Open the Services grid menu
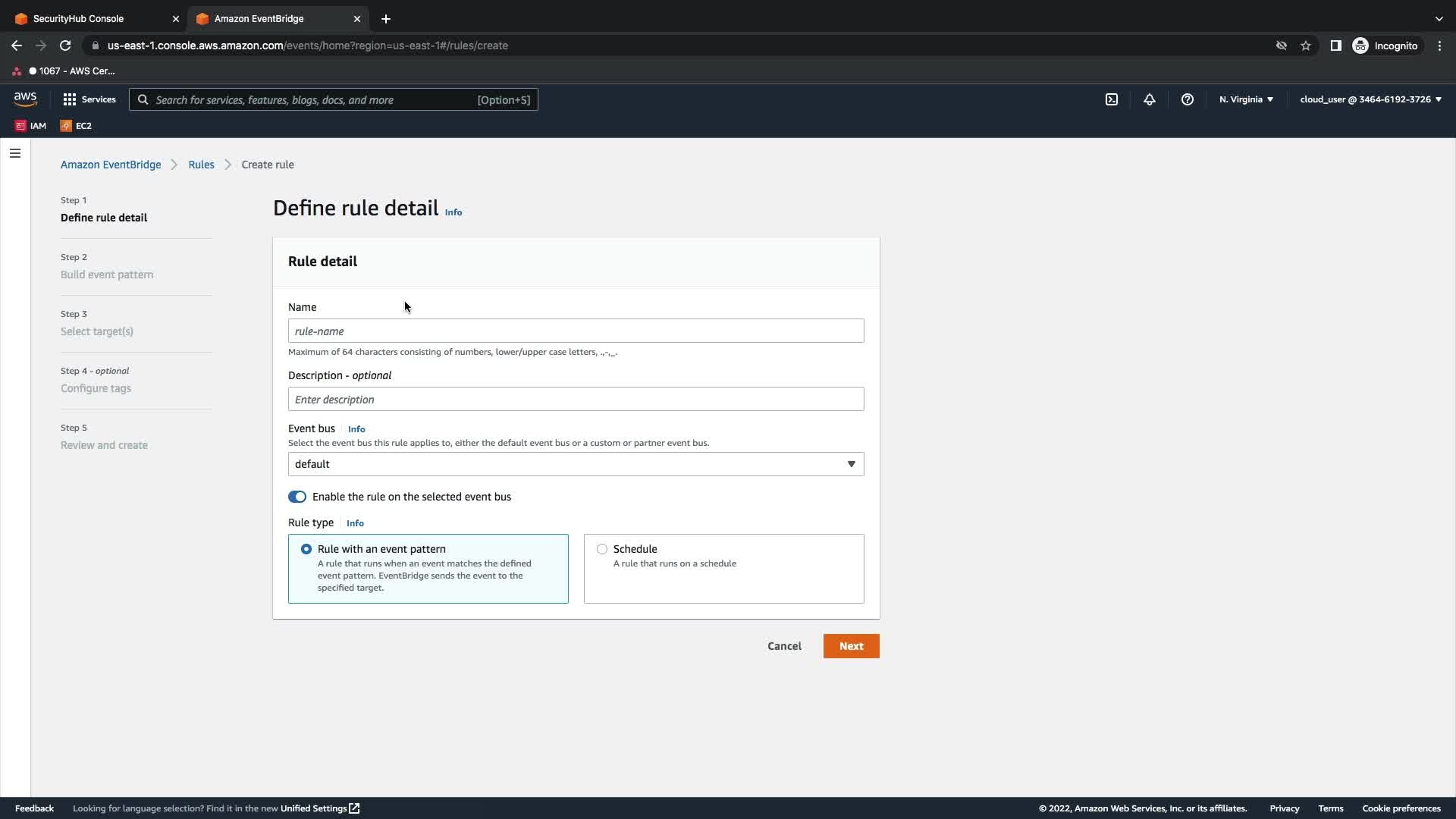 [x=89, y=99]
